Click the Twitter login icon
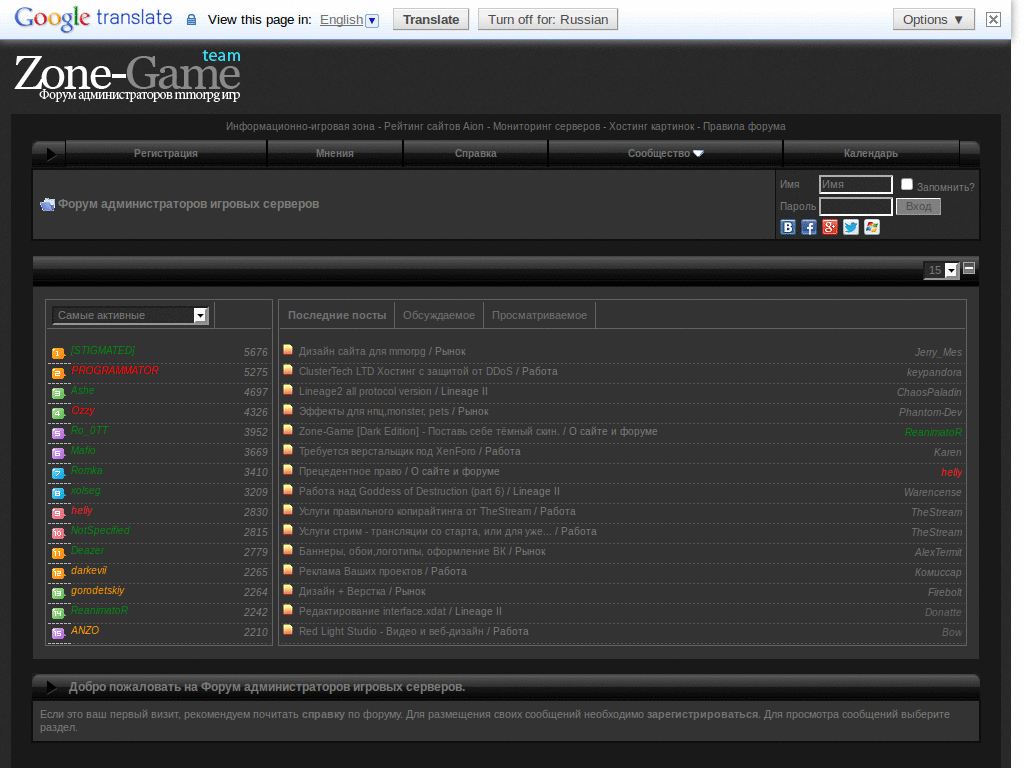Screen dimensions: 1024x768 850,227
